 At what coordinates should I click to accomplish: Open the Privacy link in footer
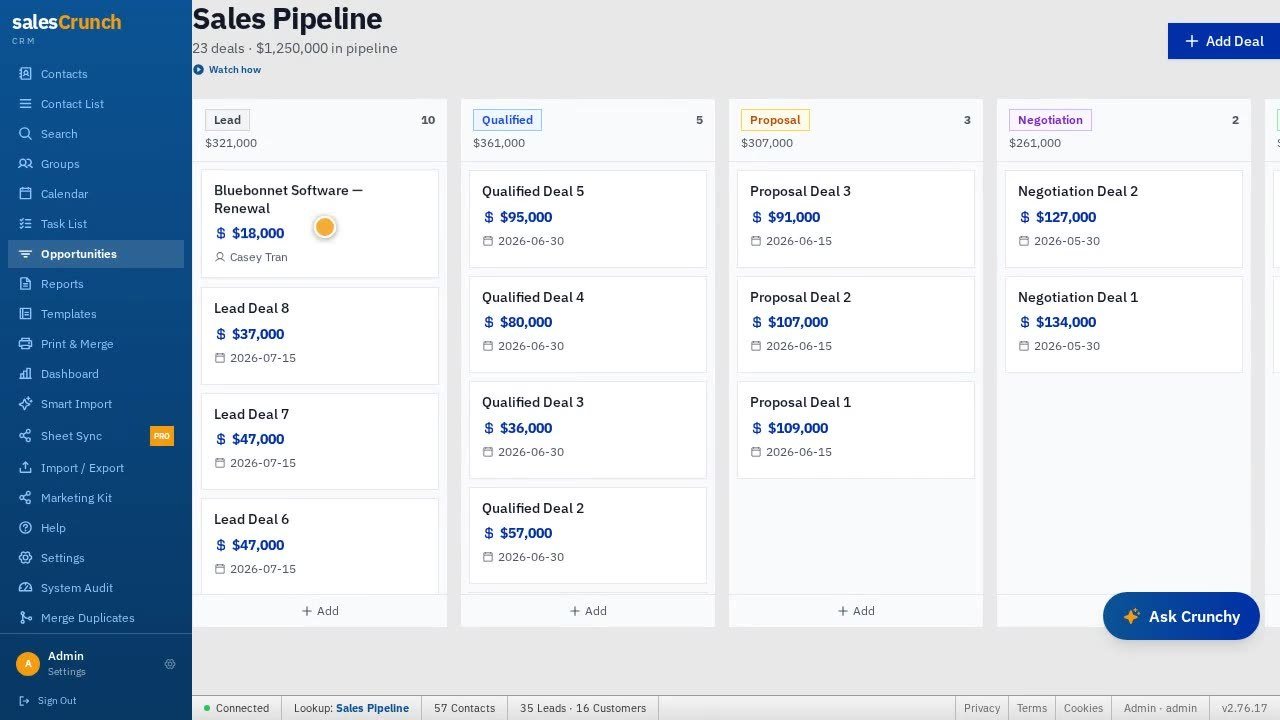(982, 708)
